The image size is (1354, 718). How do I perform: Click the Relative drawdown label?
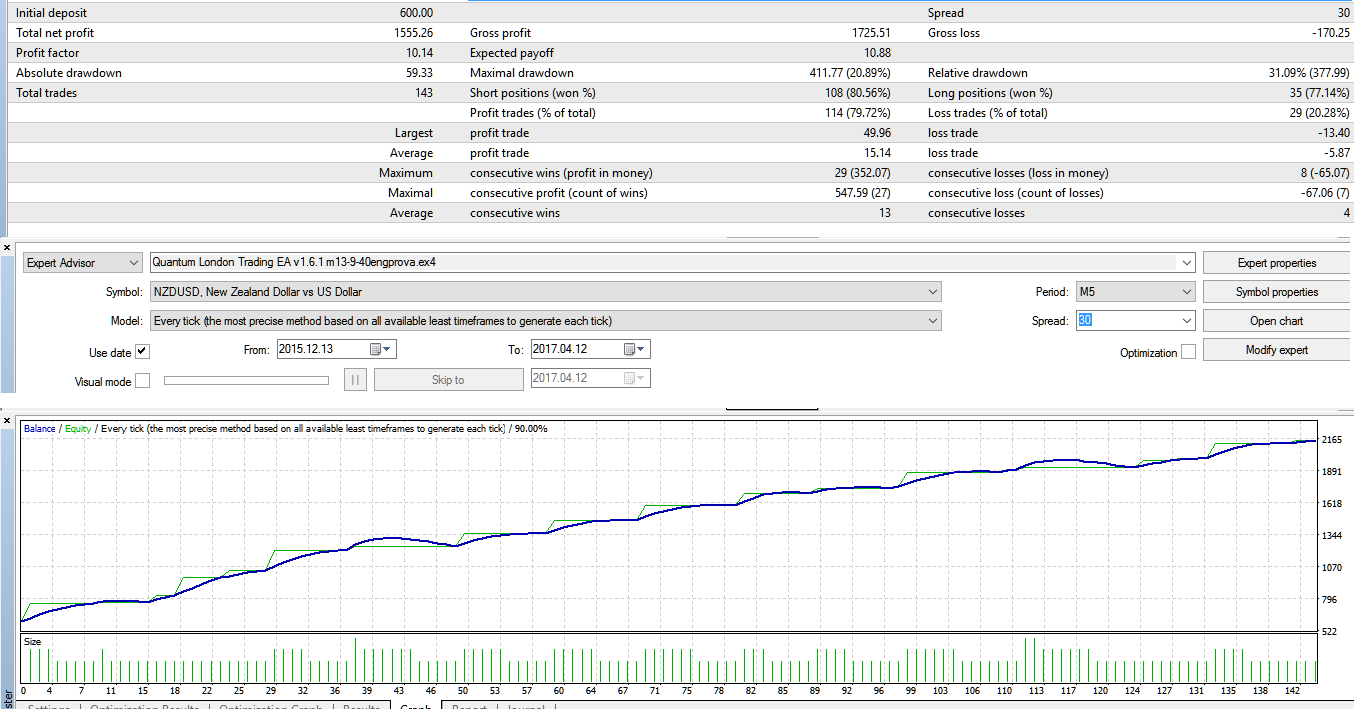click(x=978, y=73)
